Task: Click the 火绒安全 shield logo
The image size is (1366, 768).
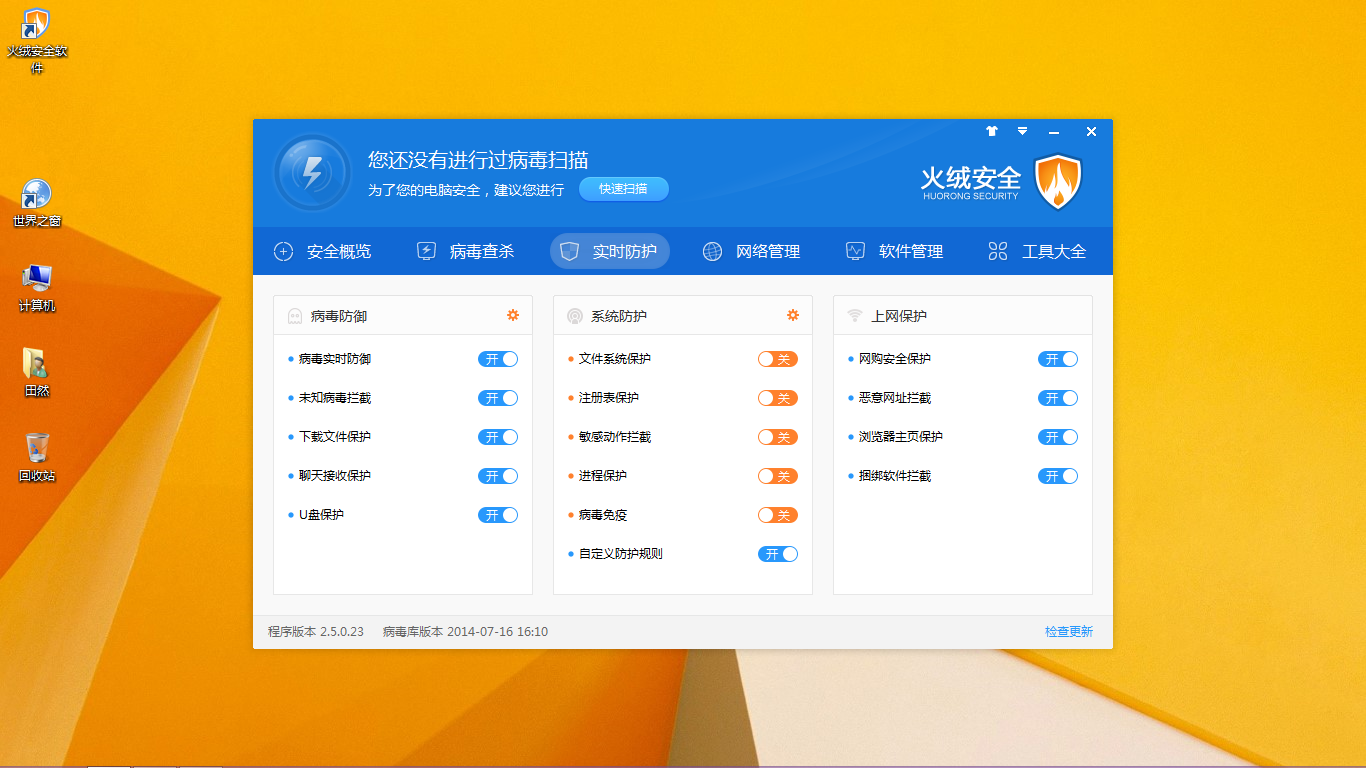Action: [1057, 182]
